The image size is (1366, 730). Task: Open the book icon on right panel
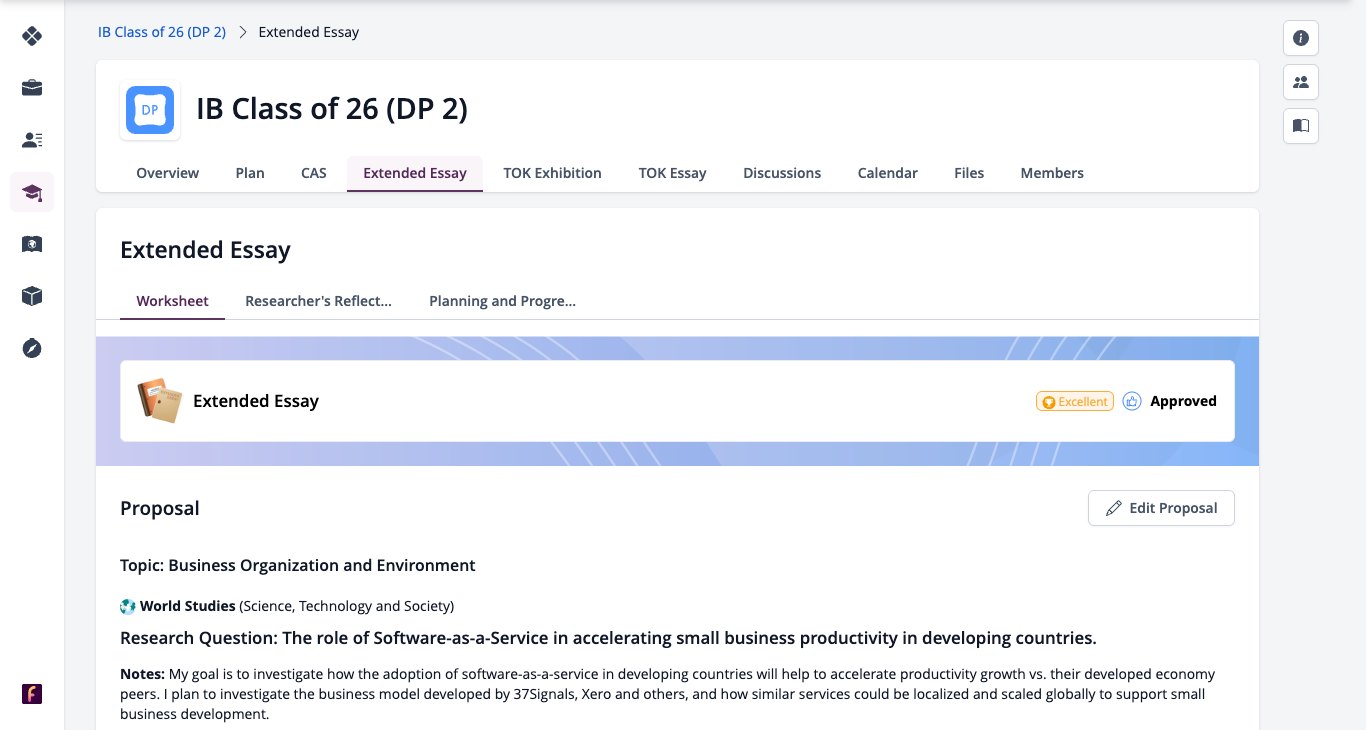1301,126
